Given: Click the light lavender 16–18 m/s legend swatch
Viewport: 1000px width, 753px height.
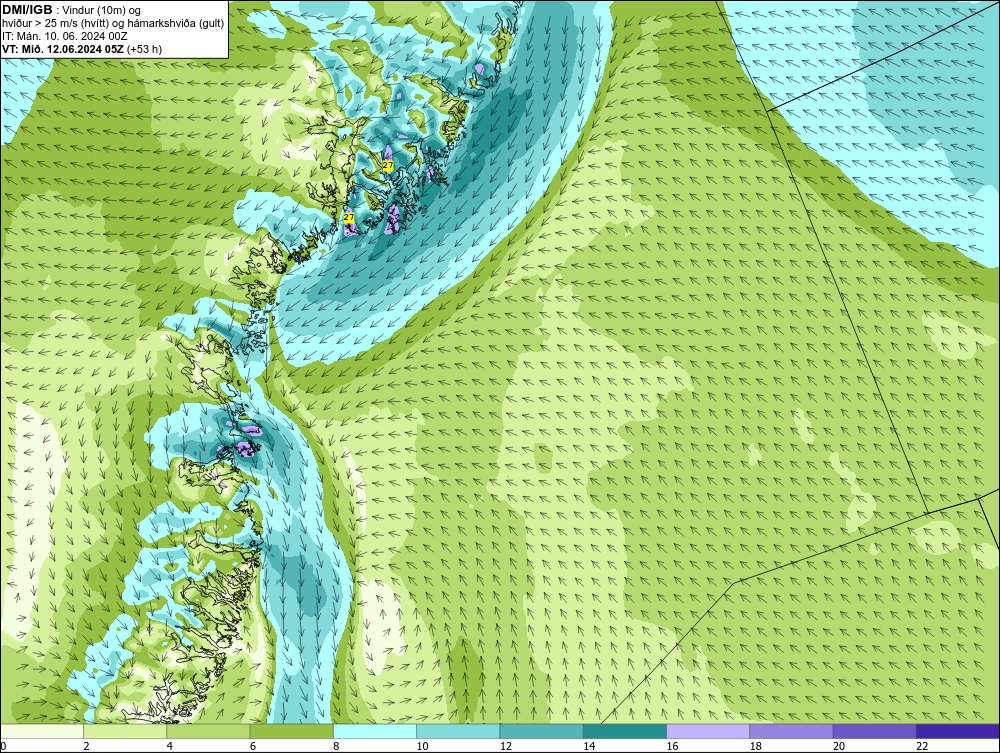Looking at the screenshot, I should tap(708, 731).
